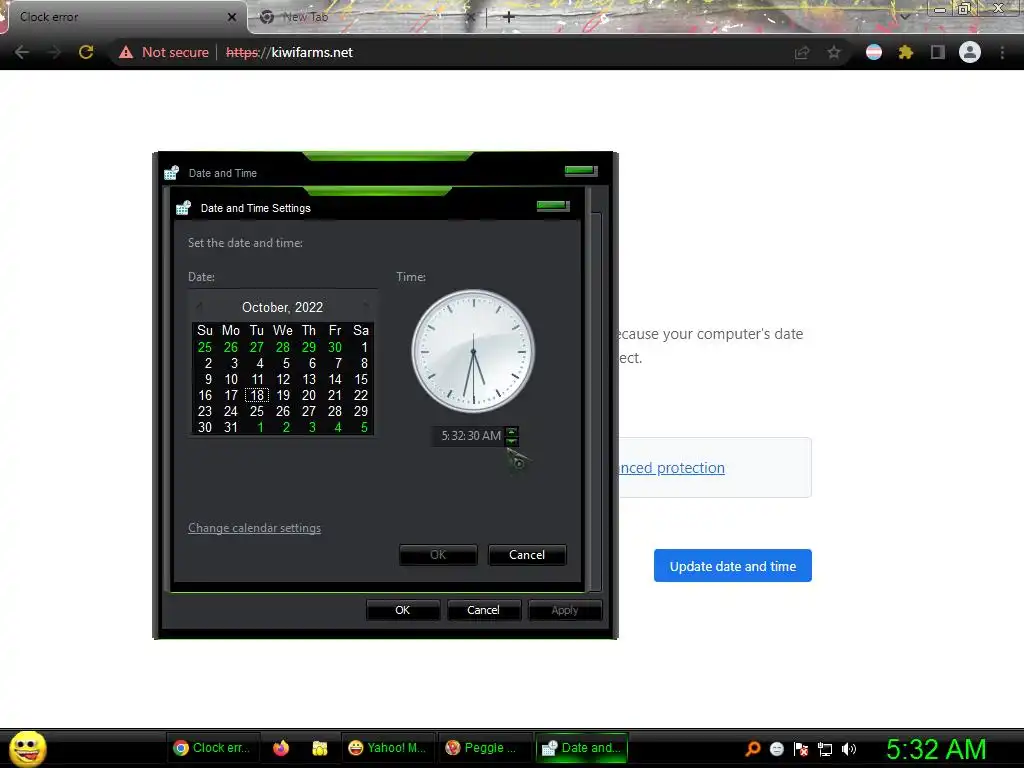
Task: Select October 25 in the calendar
Action: click(257, 411)
